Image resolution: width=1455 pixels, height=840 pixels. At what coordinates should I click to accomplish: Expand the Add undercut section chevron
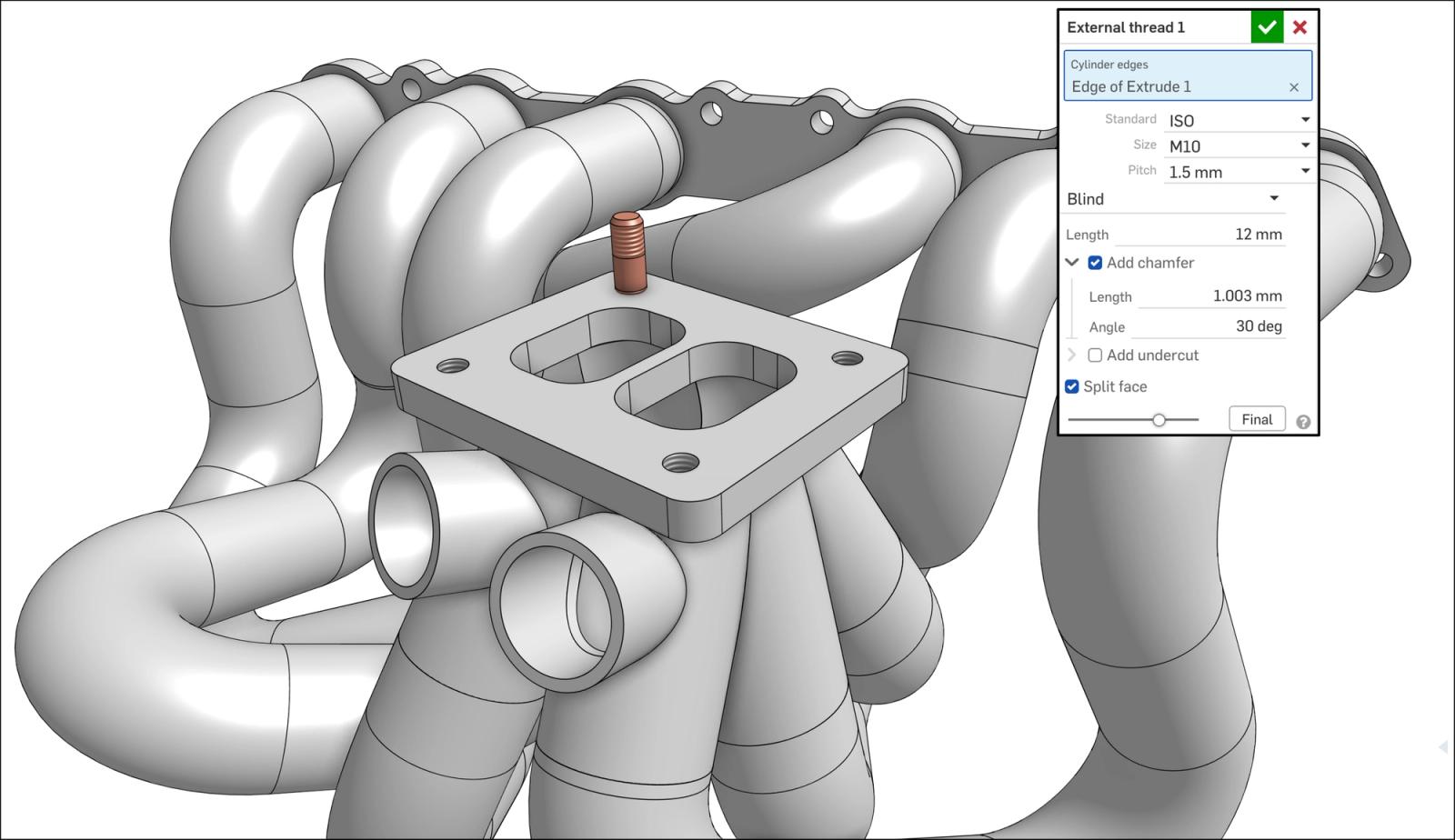click(1072, 355)
